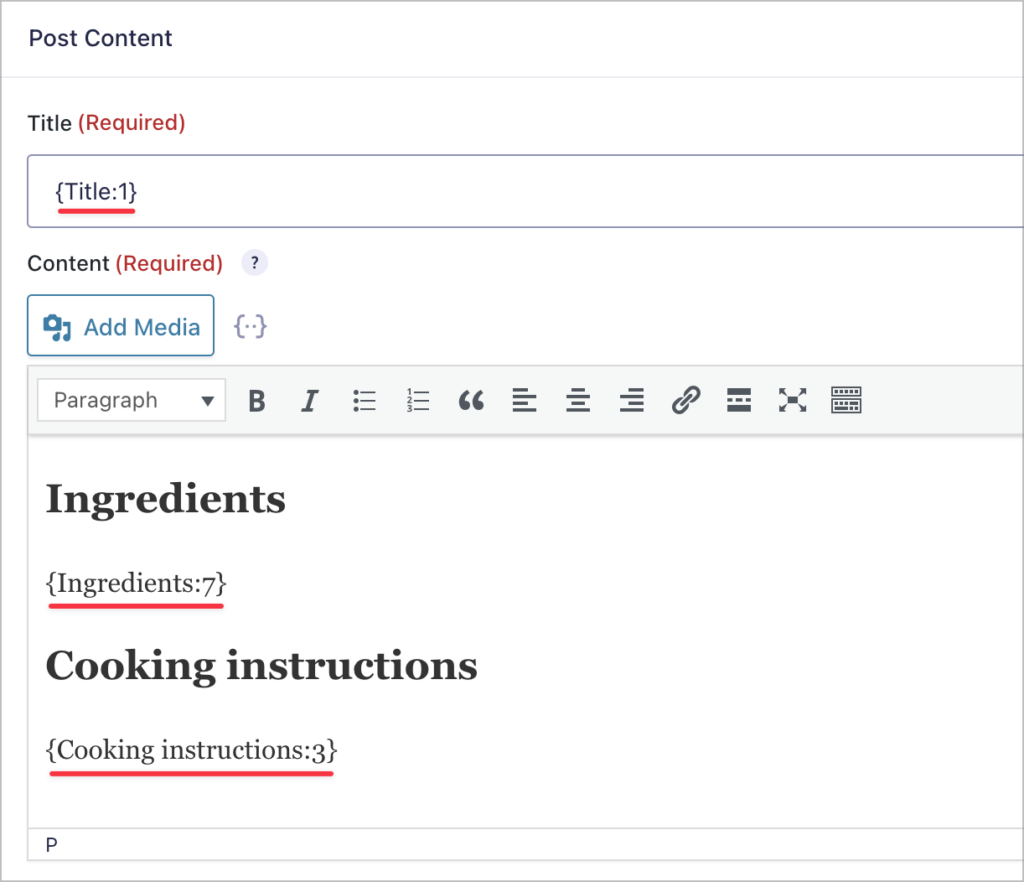This screenshot has height=882, width=1024.
Task: Open the Paragraph style dropdown
Action: click(130, 400)
